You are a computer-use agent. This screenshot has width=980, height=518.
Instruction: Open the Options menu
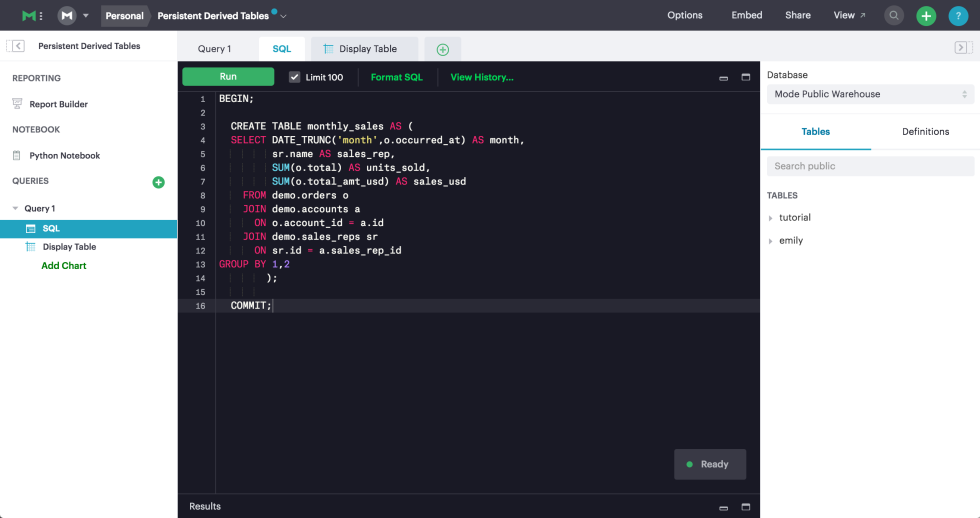(x=684, y=15)
